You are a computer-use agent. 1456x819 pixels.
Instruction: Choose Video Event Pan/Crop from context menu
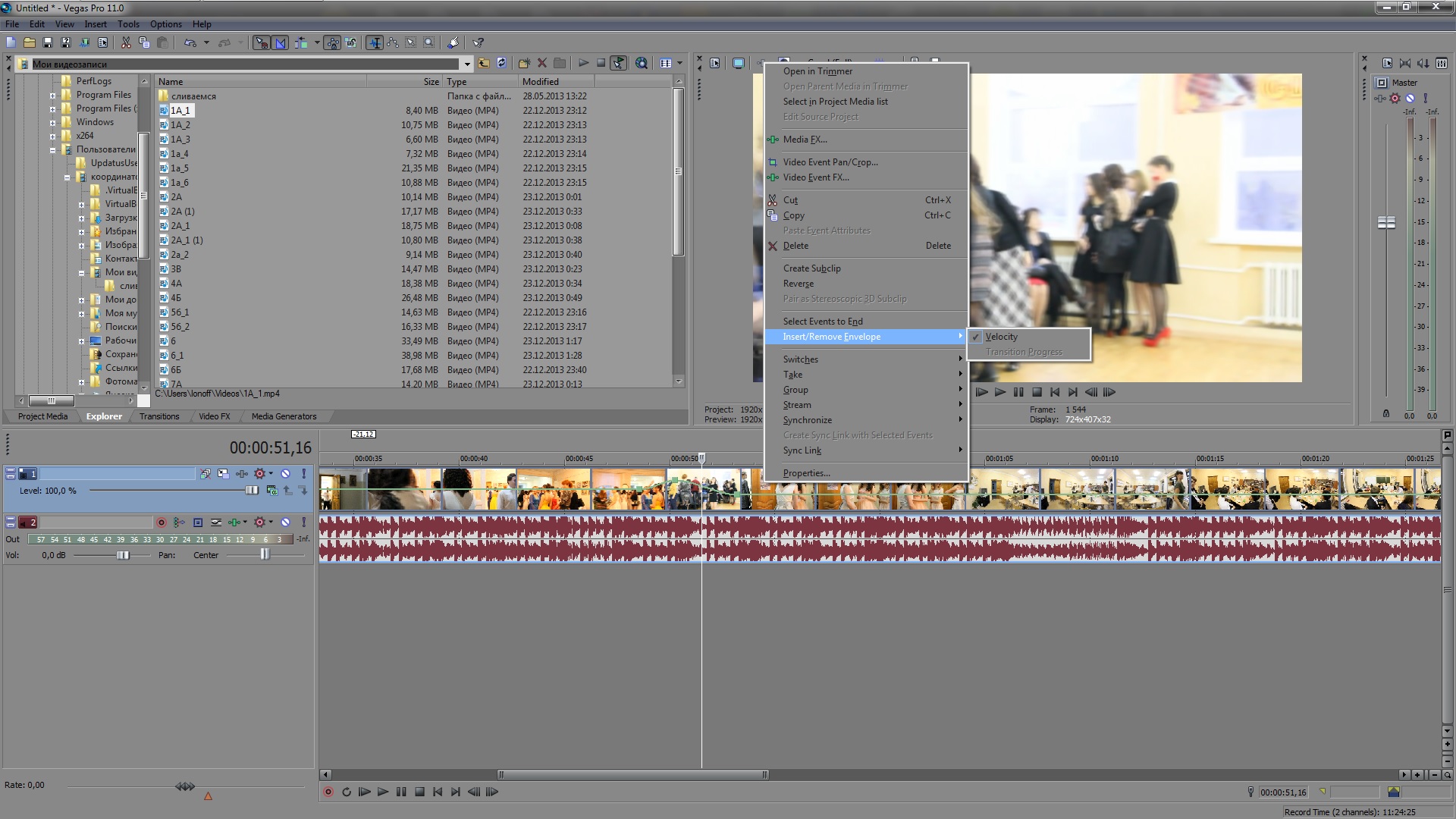click(x=830, y=162)
